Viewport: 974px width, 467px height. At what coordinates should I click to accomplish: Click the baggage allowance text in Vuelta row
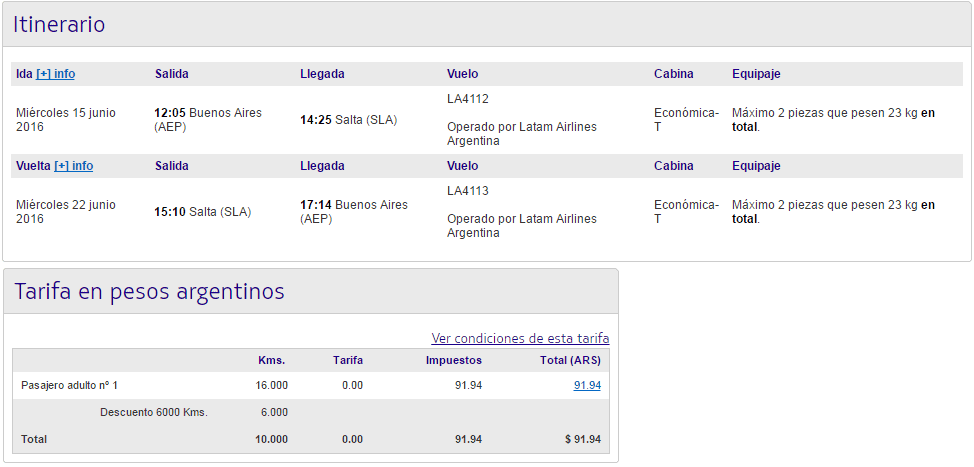(x=834, y=212)
